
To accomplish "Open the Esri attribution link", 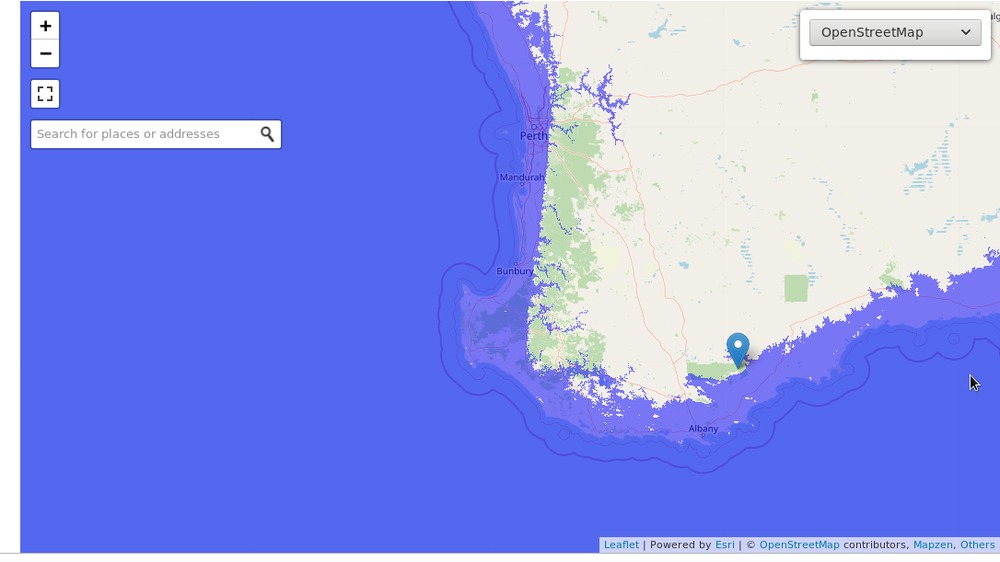I will pos(724,545).
